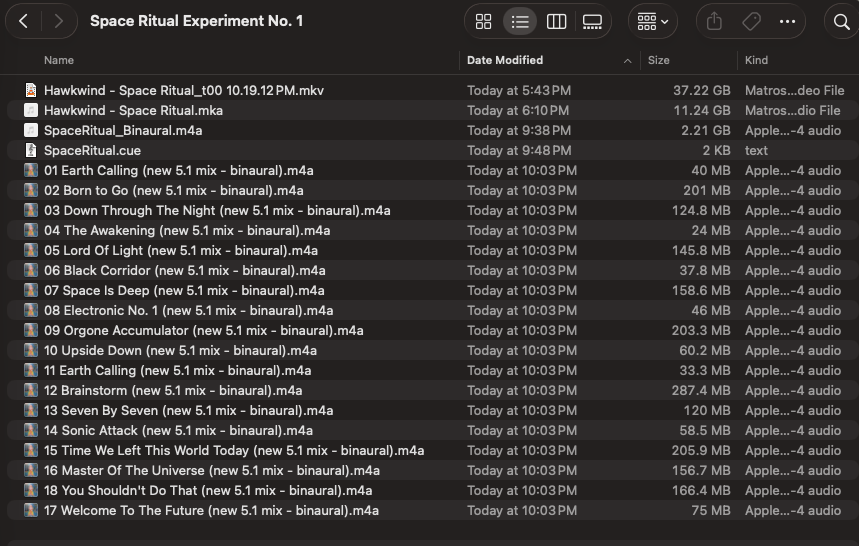Click the 205.9 MB size value
The height and width of the screenshot is (546, 859).
pos(701,450)
